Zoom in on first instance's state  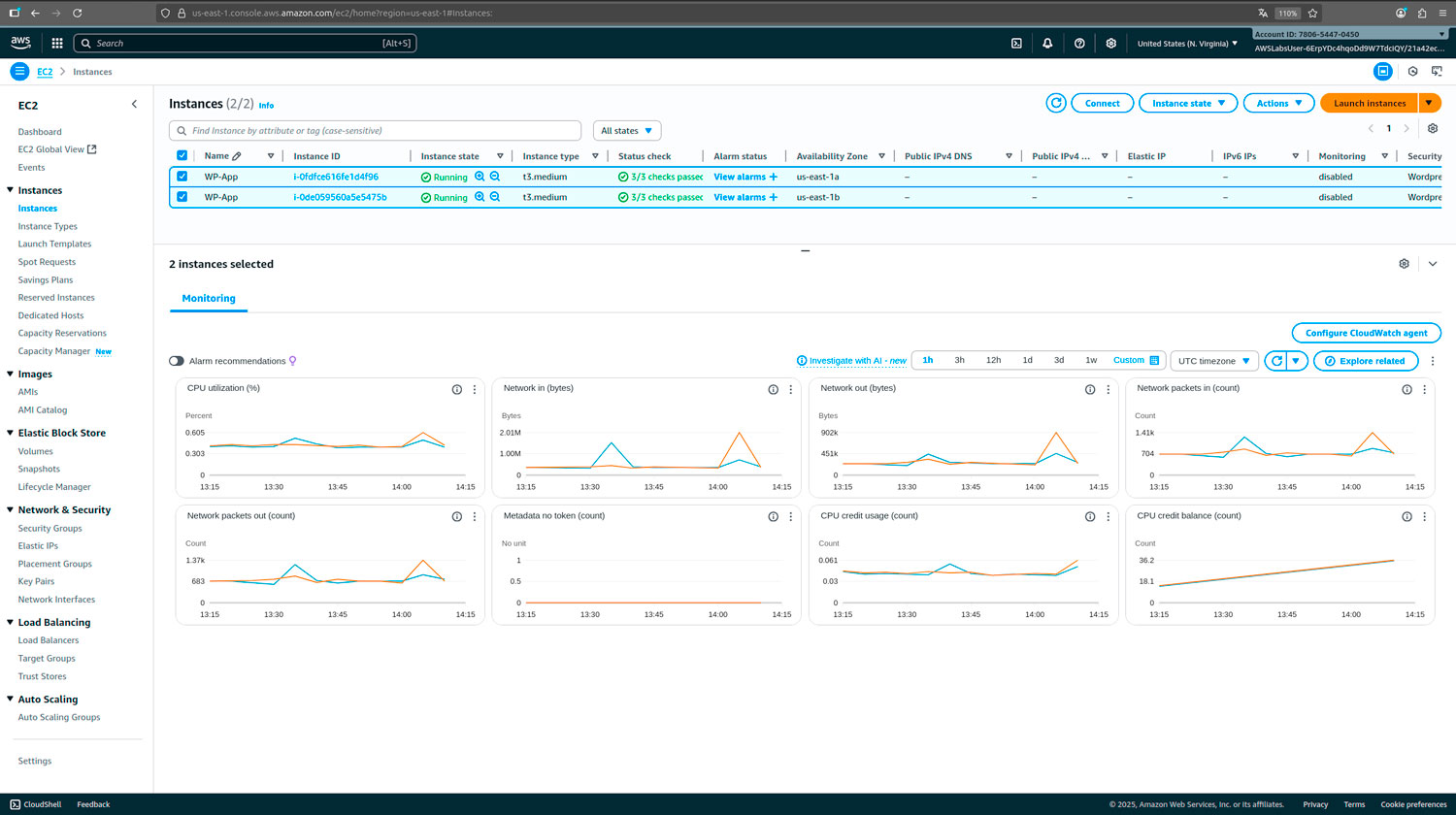point(480,177)
